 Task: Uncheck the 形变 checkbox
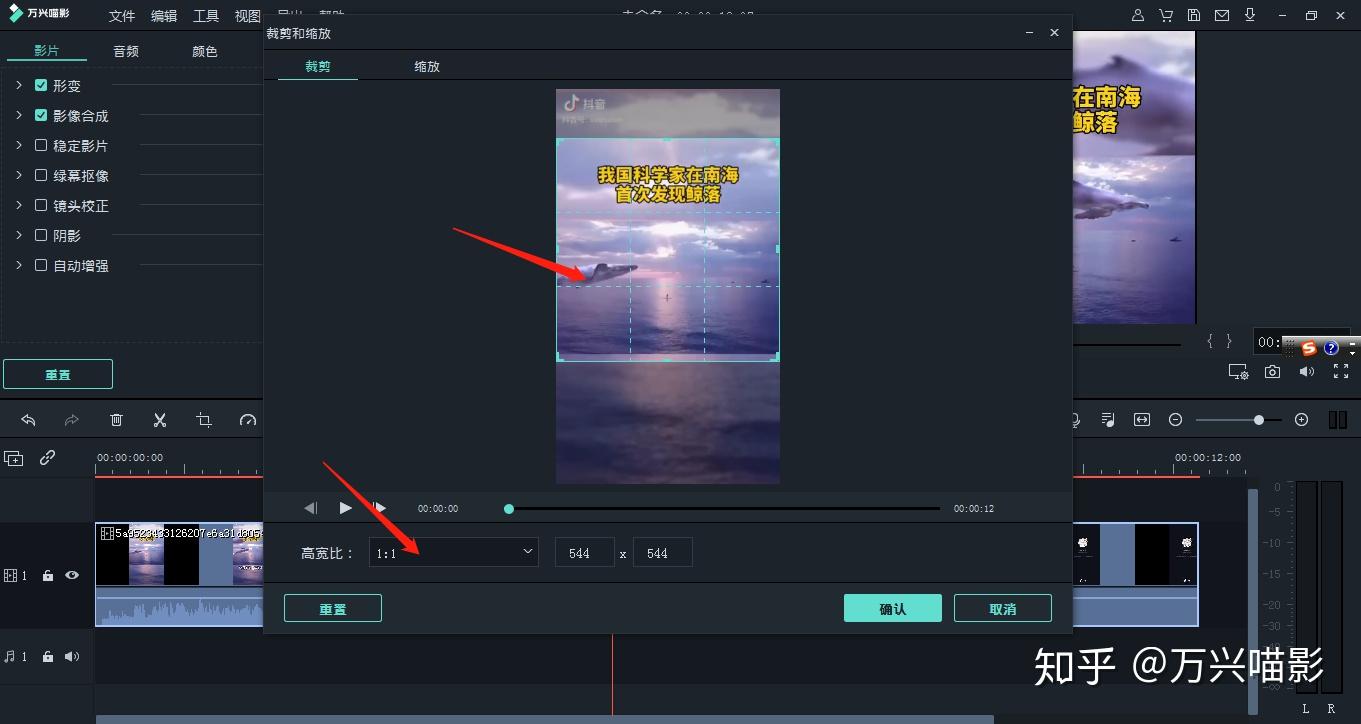[x=41, y=85]
